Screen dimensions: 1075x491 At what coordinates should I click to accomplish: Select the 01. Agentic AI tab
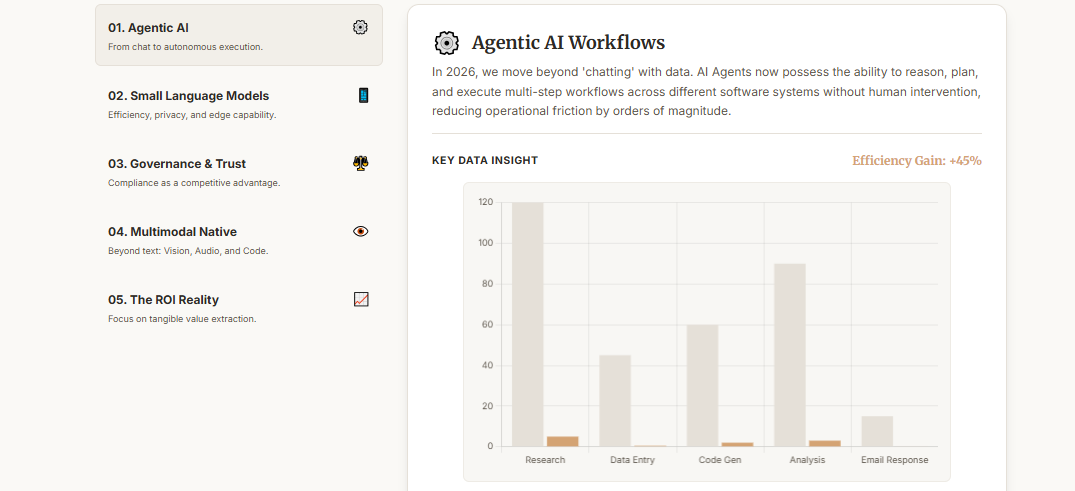tap(238, 36)
